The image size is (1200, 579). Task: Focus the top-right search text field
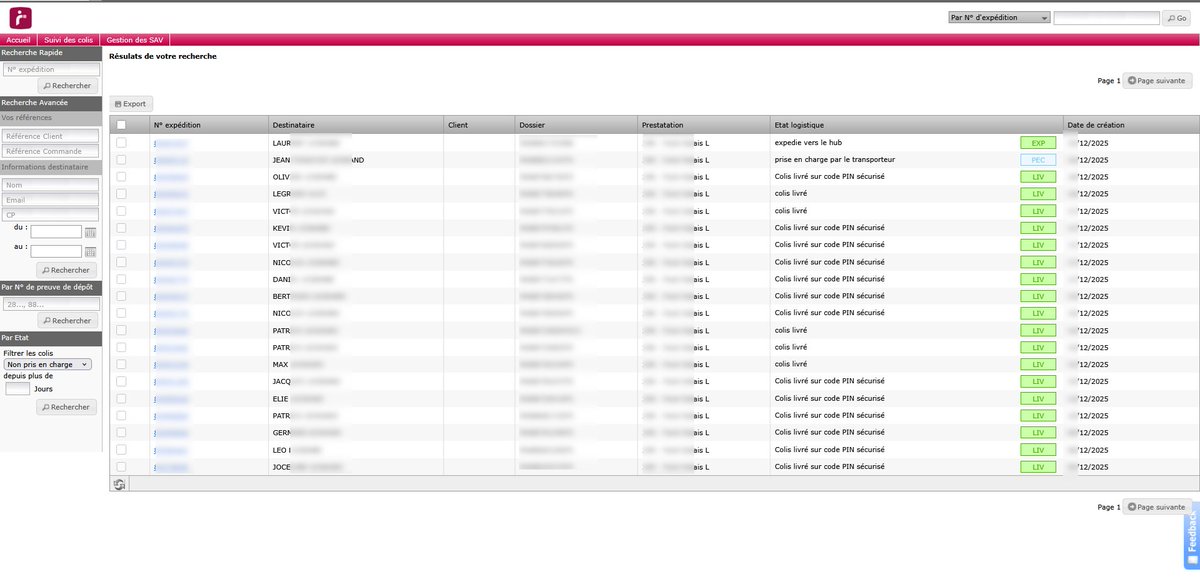(x=1107, y=18)
